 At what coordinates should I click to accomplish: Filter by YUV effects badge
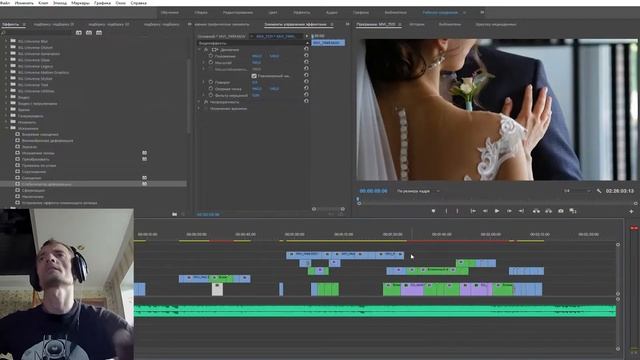[x=99, y=32]
